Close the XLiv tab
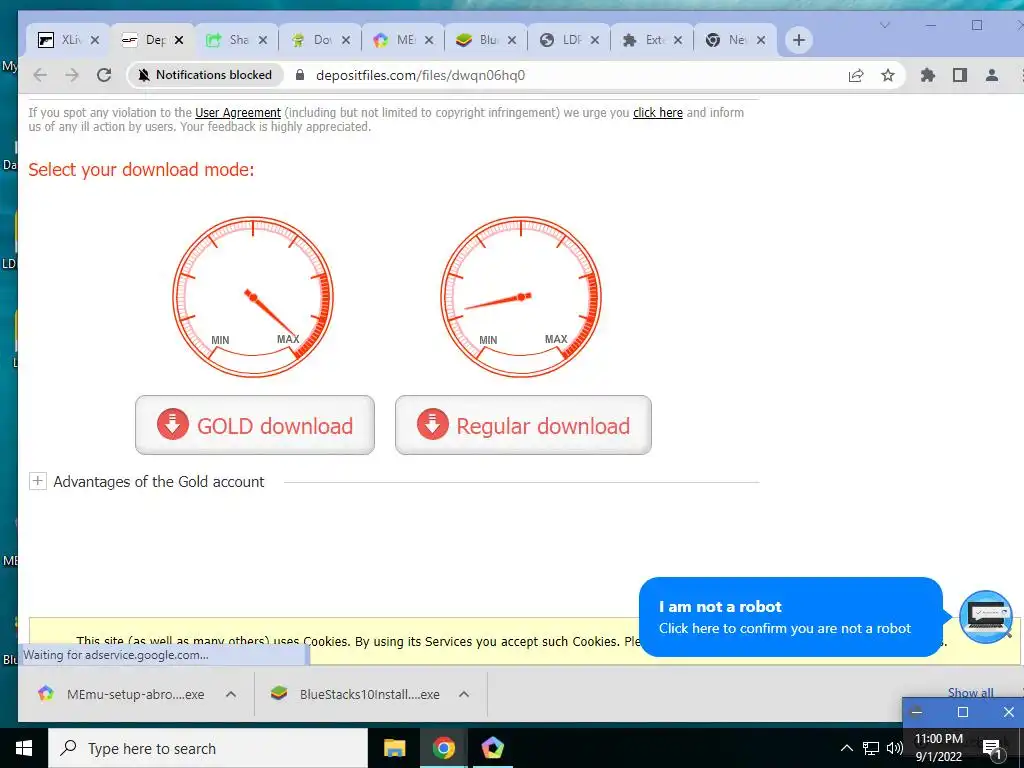The image size is (1024, 768). (x=95, y=40)
